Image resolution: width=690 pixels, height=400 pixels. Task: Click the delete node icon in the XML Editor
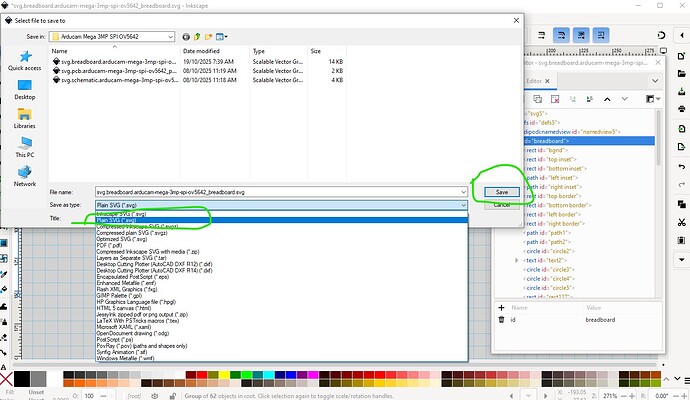pyautogui.click(x=555, y=99)
